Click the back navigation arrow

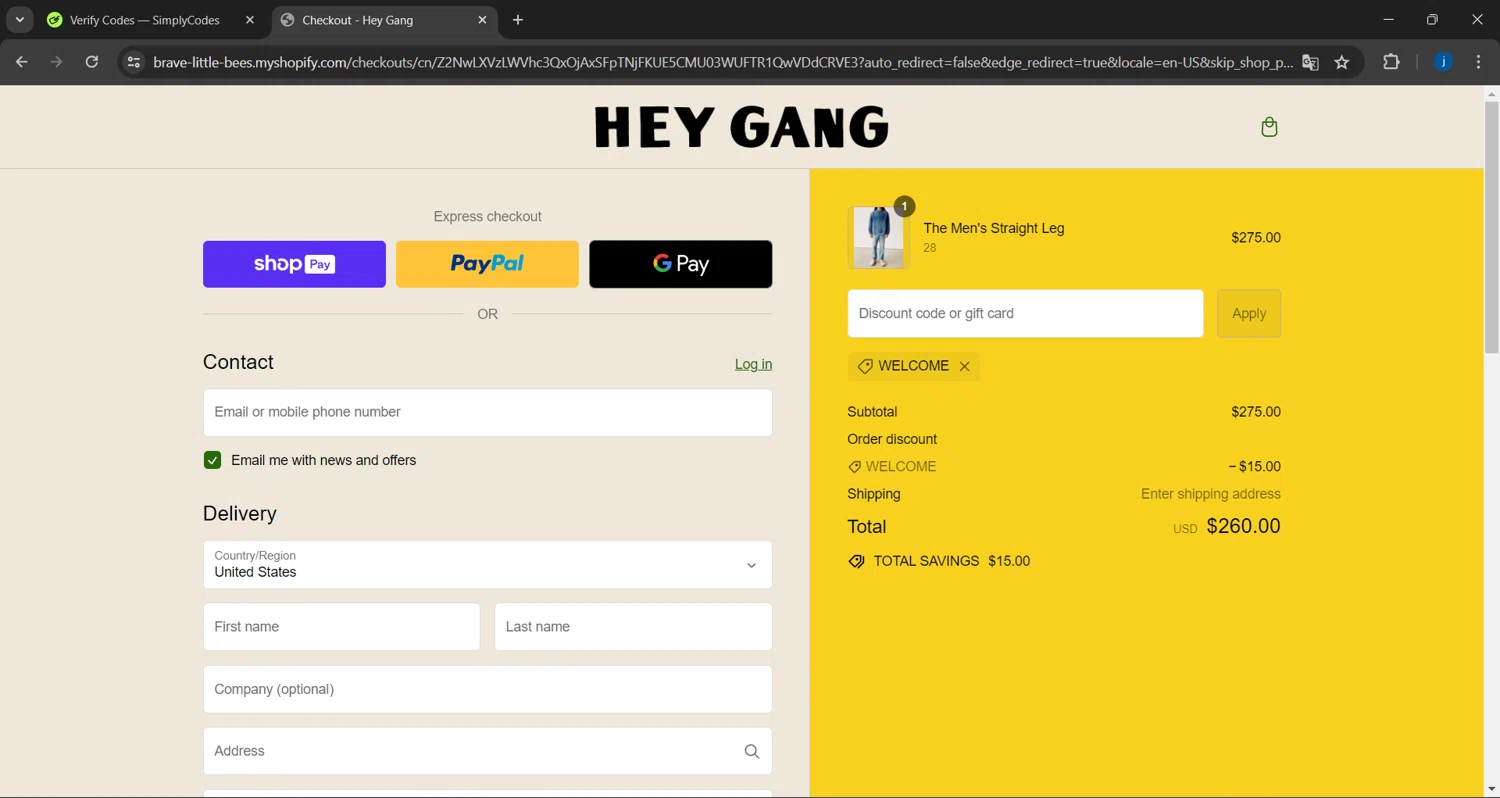tap(22, 62)
